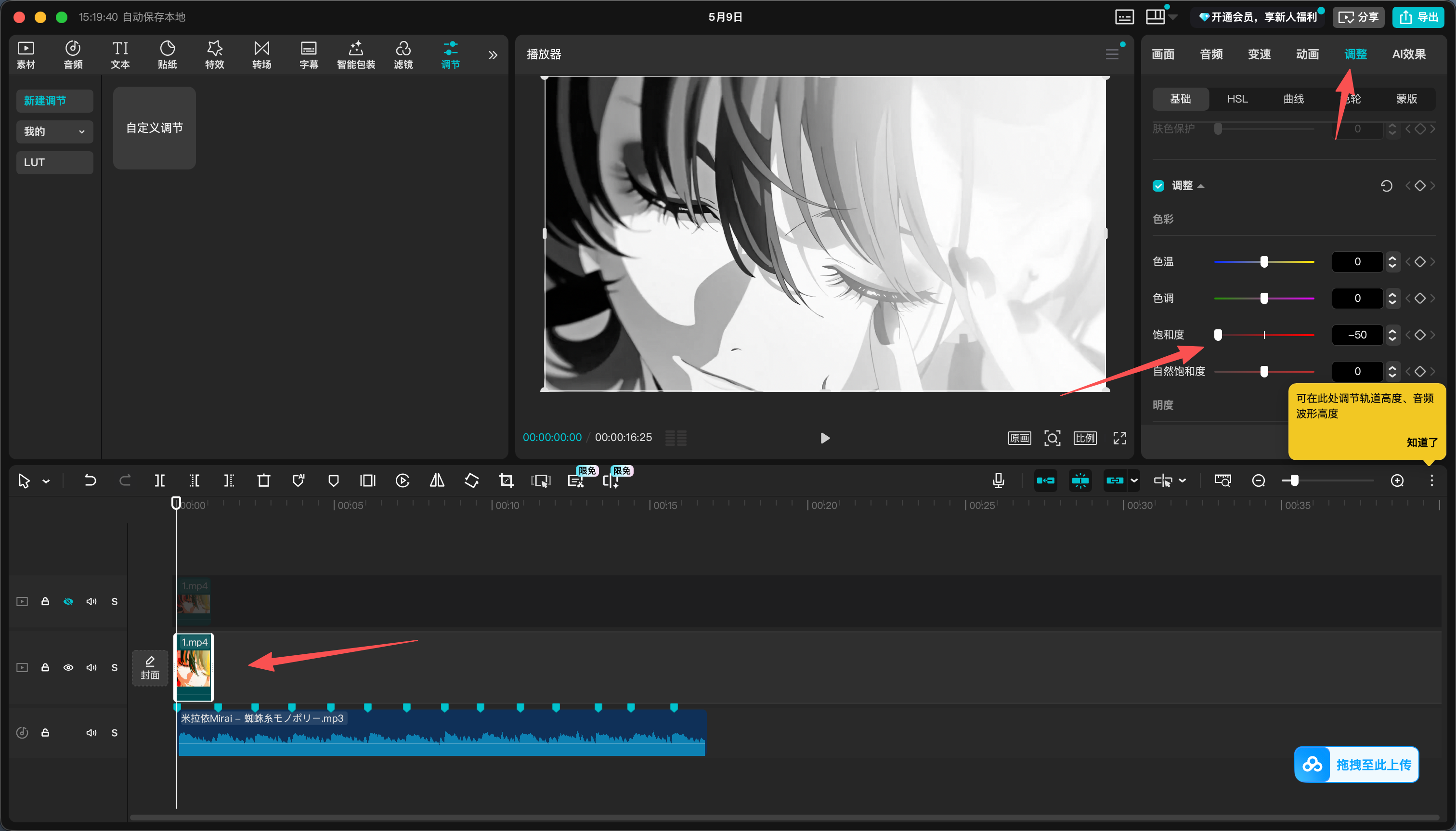1456x831 pixels.
Task: Add keyframe for 自然饱和度
Action: pyautogui.click(x=1420, y=371)
